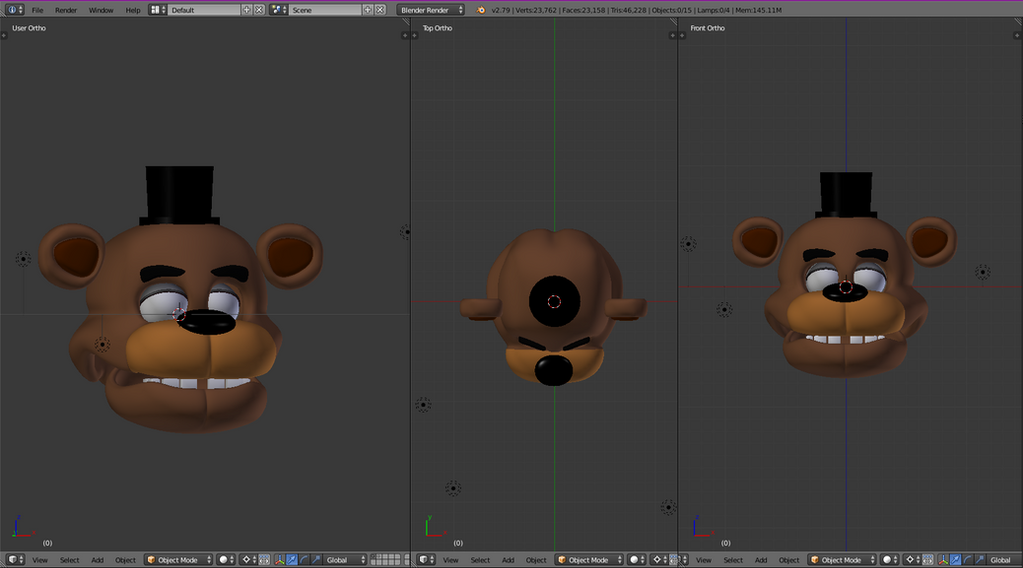Open viewport shading selector in User Ortho viewport
Screen dimensions: 1023x568
226,560
